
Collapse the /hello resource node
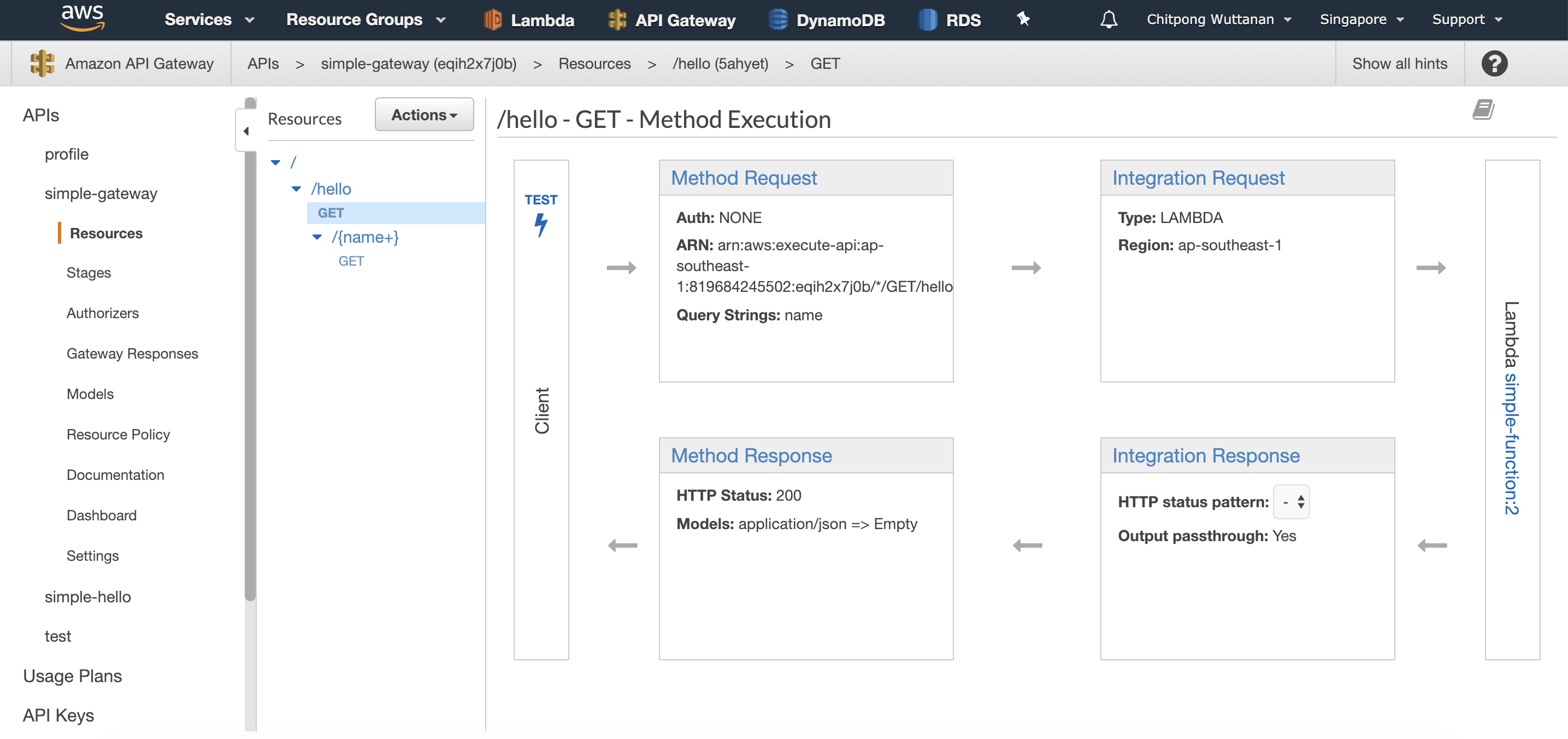pyautogui.click(x=297, y=189)
